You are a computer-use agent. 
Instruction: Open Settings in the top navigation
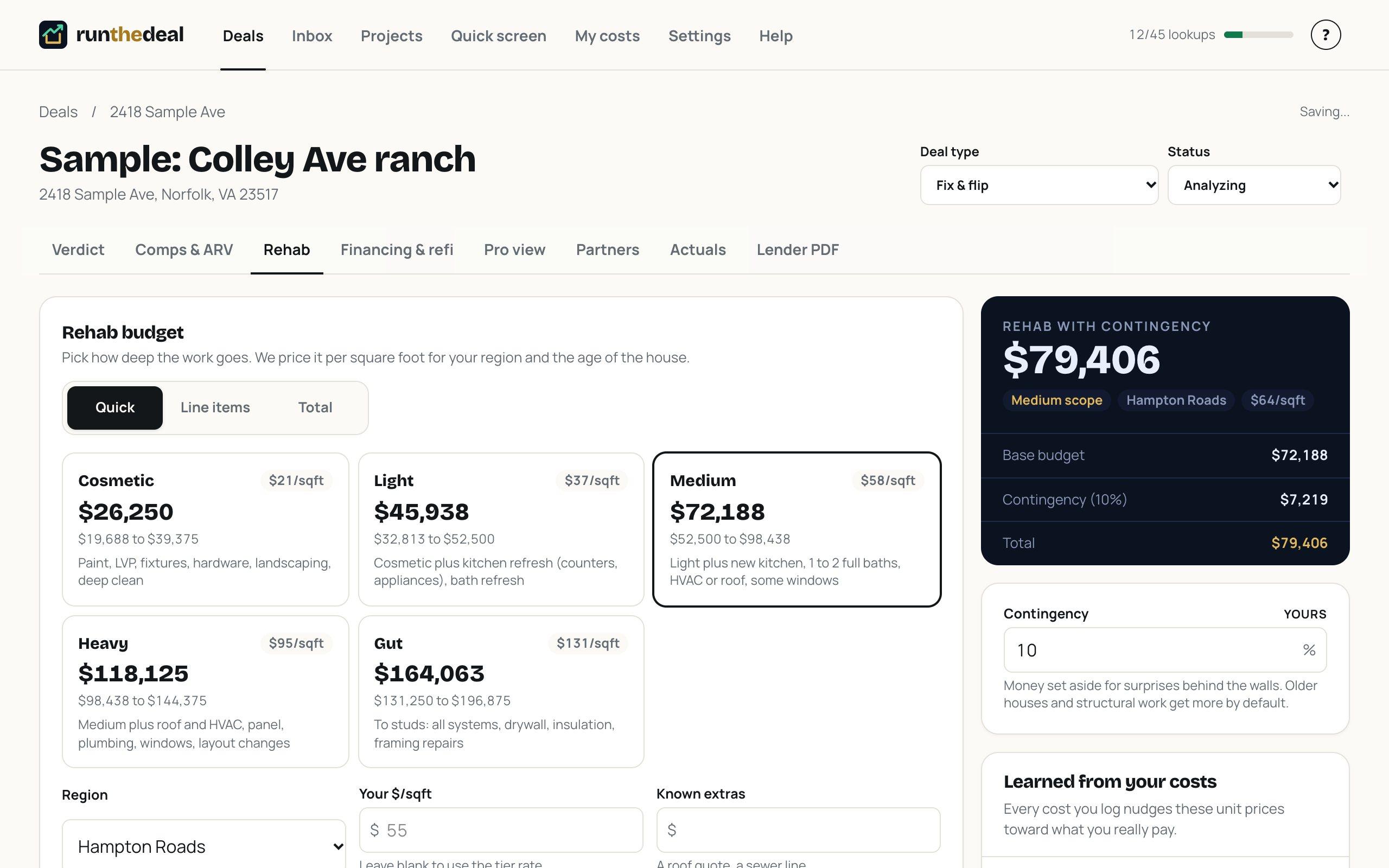pos(699,36)
